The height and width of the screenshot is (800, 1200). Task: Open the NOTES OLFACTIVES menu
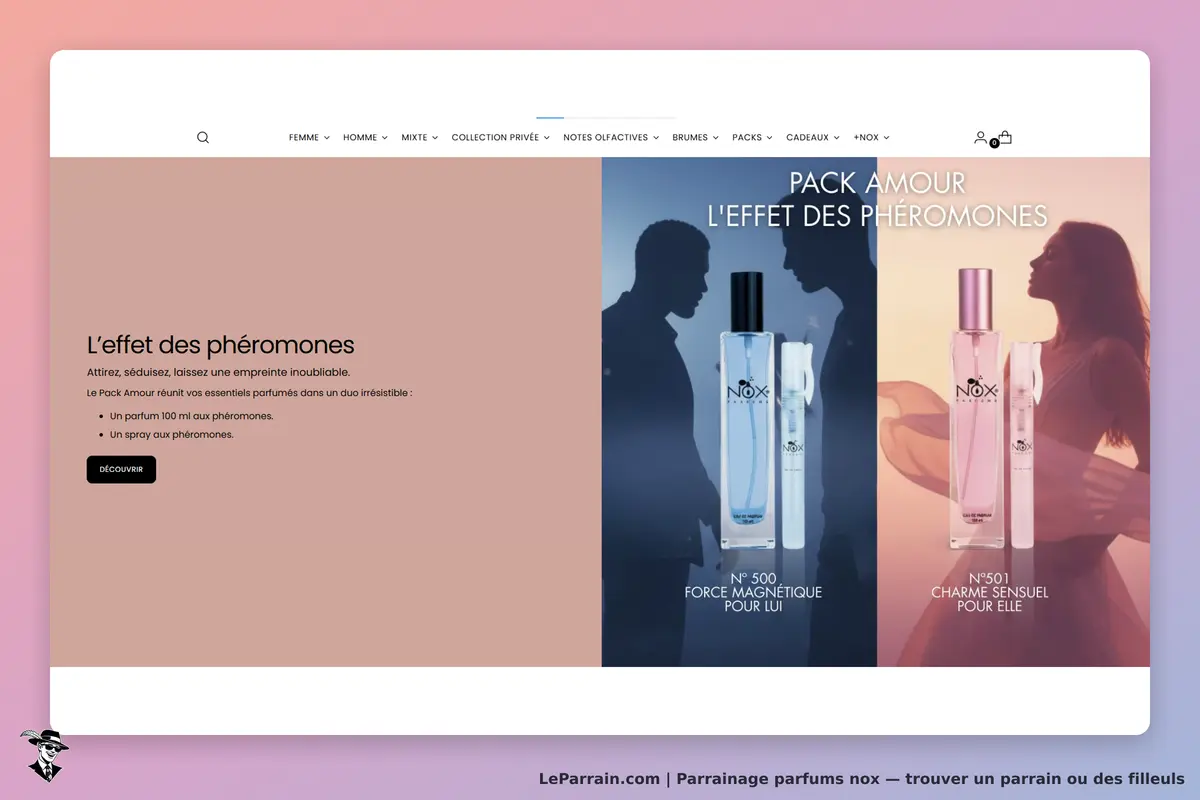pos(611,138)
